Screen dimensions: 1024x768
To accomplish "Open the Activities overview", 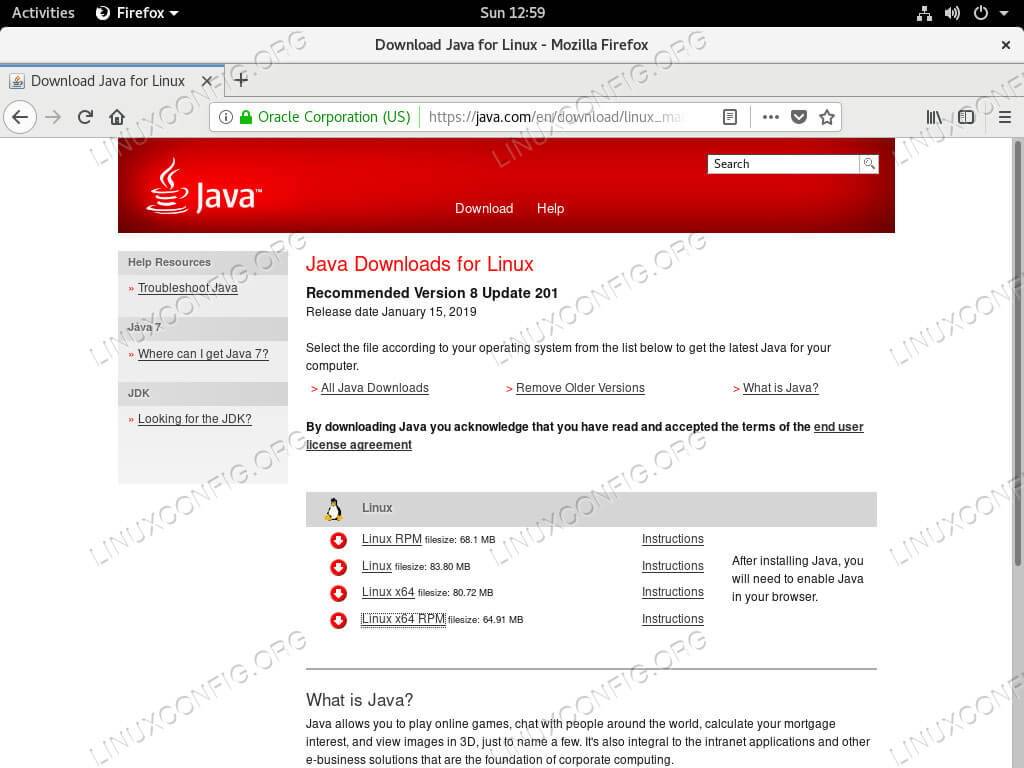I will (x=43, y=13).
